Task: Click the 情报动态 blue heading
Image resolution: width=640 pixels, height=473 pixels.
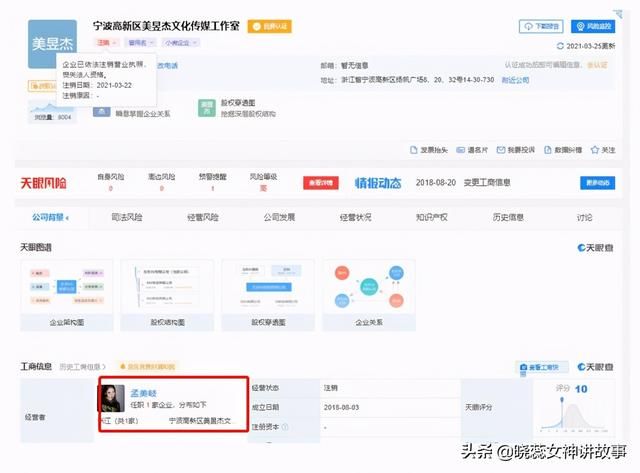Action: click(378, 183)
